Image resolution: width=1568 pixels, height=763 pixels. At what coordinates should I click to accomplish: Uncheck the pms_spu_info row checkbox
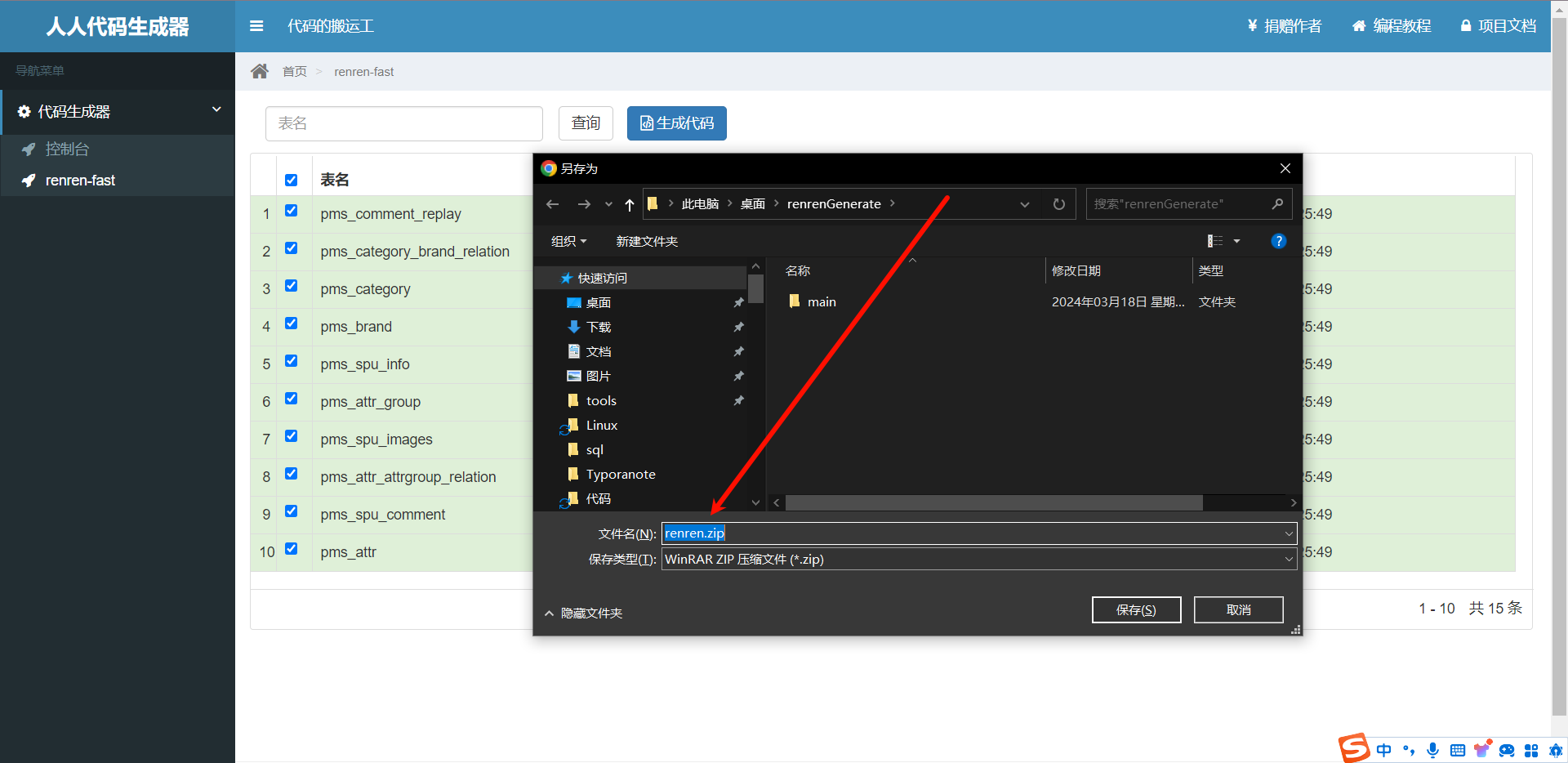(x=292, y=361)
